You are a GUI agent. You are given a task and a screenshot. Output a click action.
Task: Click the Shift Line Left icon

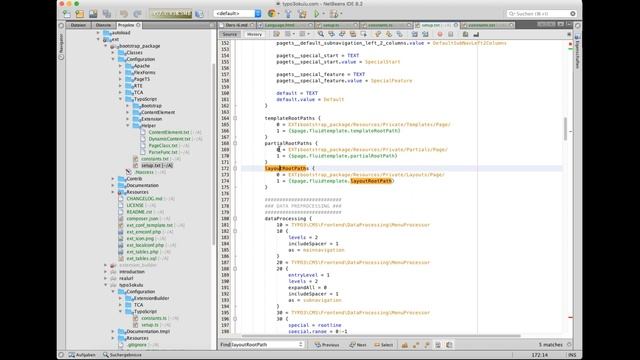[415, 34]
